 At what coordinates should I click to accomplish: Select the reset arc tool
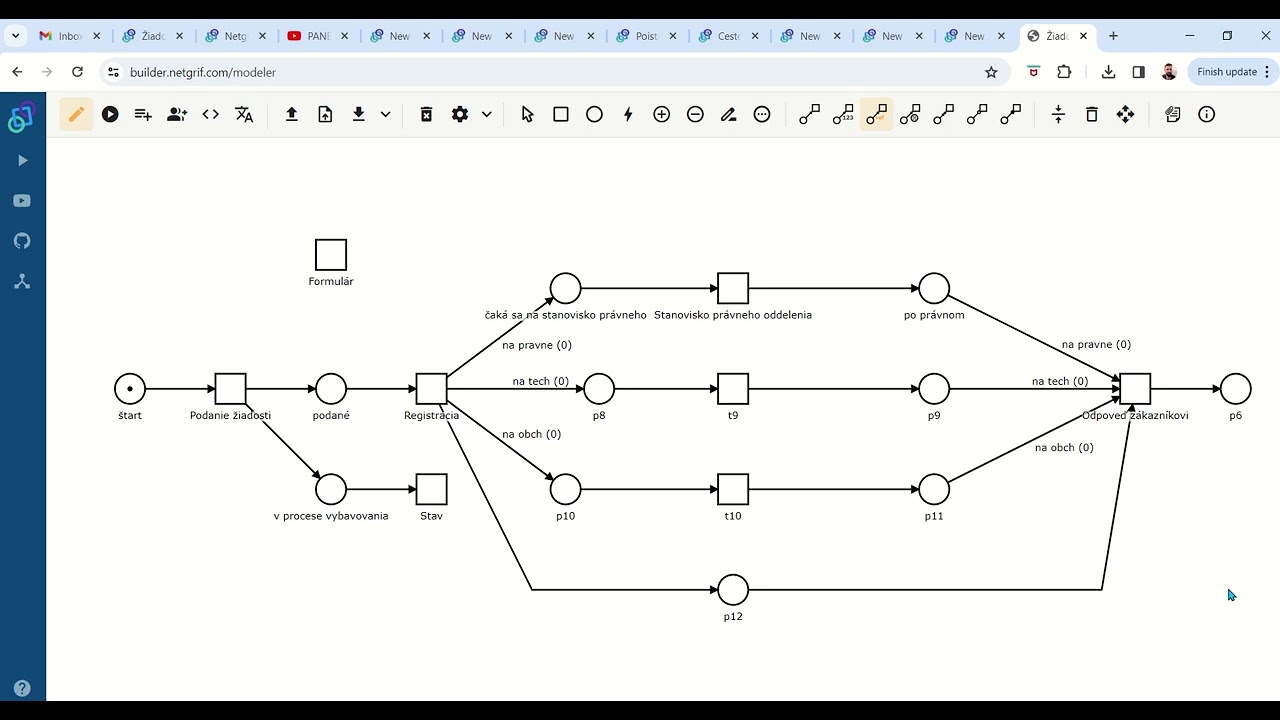910,115
